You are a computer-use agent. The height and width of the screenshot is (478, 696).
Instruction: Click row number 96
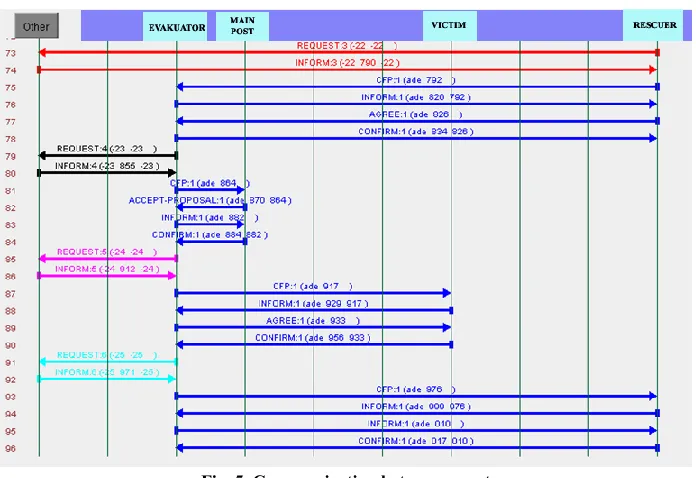[10, 449]
